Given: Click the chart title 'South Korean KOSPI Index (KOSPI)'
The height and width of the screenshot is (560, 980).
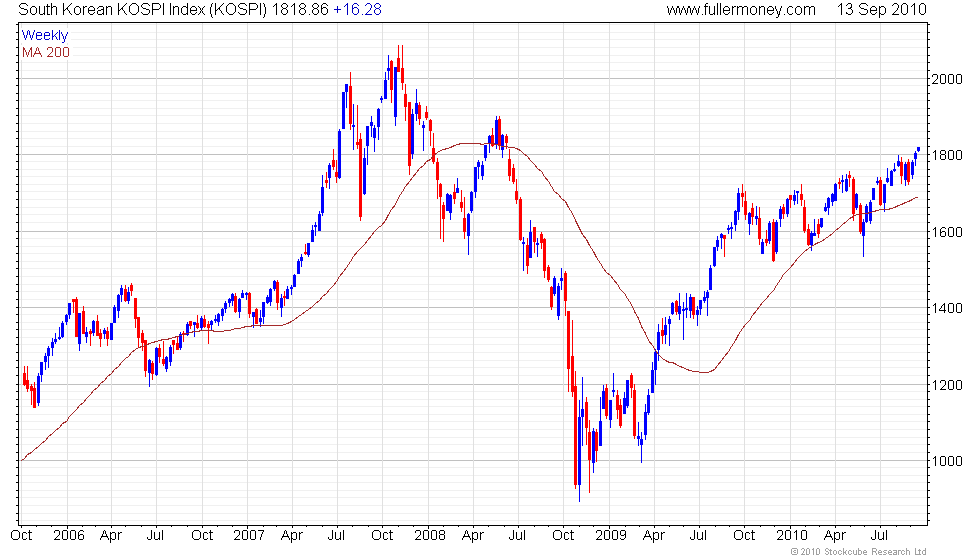Looking at the screenshot, I should [142, 9].
